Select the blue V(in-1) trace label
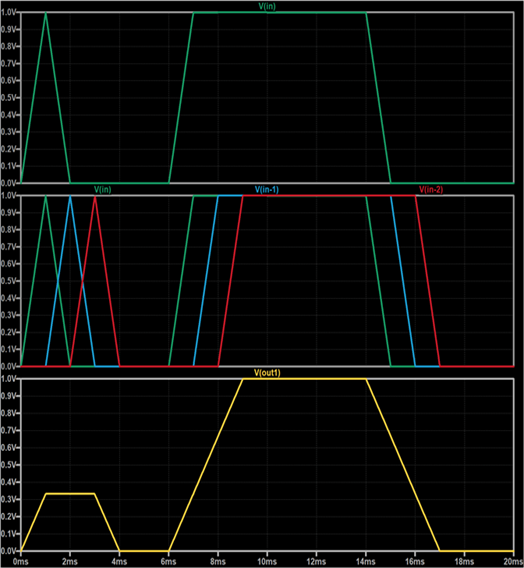 pos(267,189)
